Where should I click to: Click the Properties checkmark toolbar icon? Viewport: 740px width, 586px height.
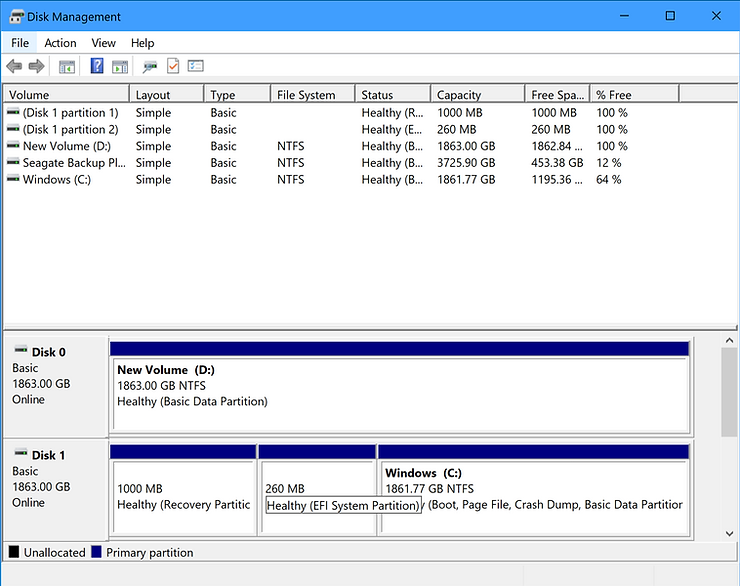tap(172, 67)
